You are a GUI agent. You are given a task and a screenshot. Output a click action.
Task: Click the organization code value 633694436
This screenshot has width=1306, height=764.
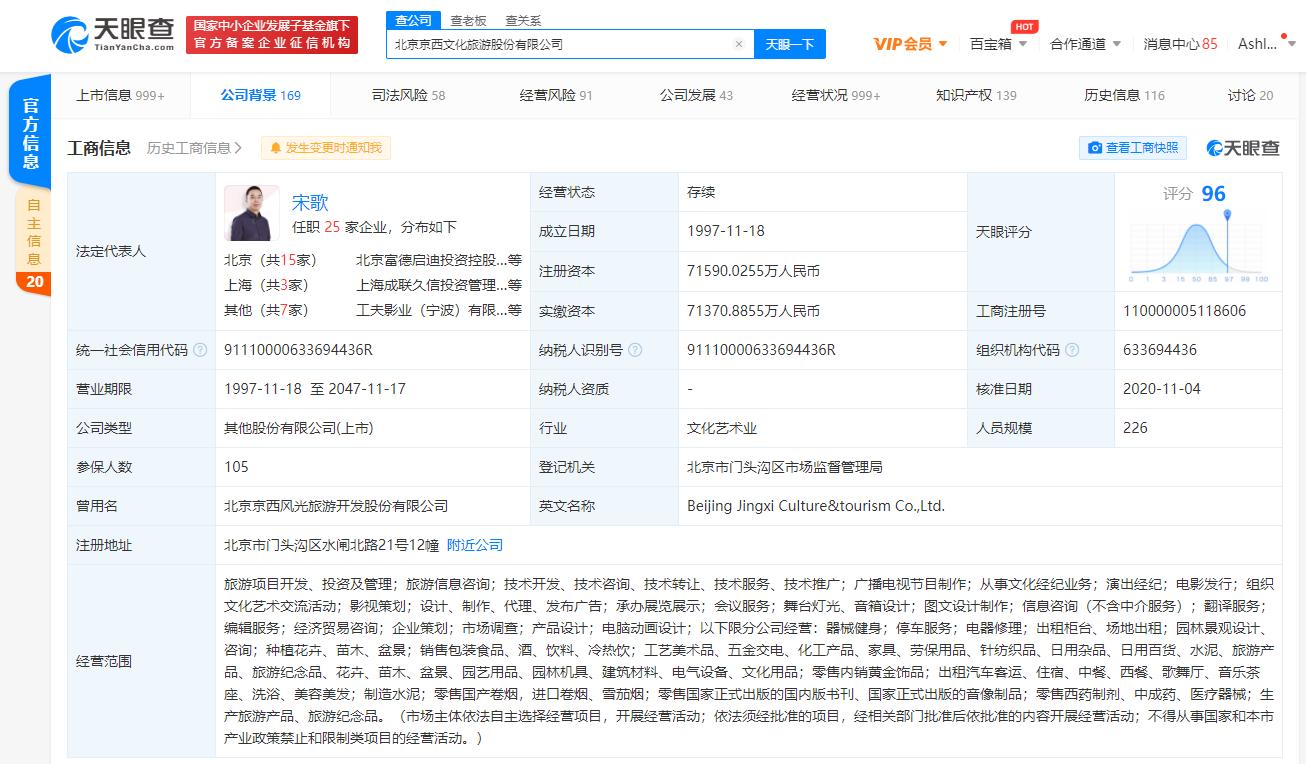[1160, 350]
